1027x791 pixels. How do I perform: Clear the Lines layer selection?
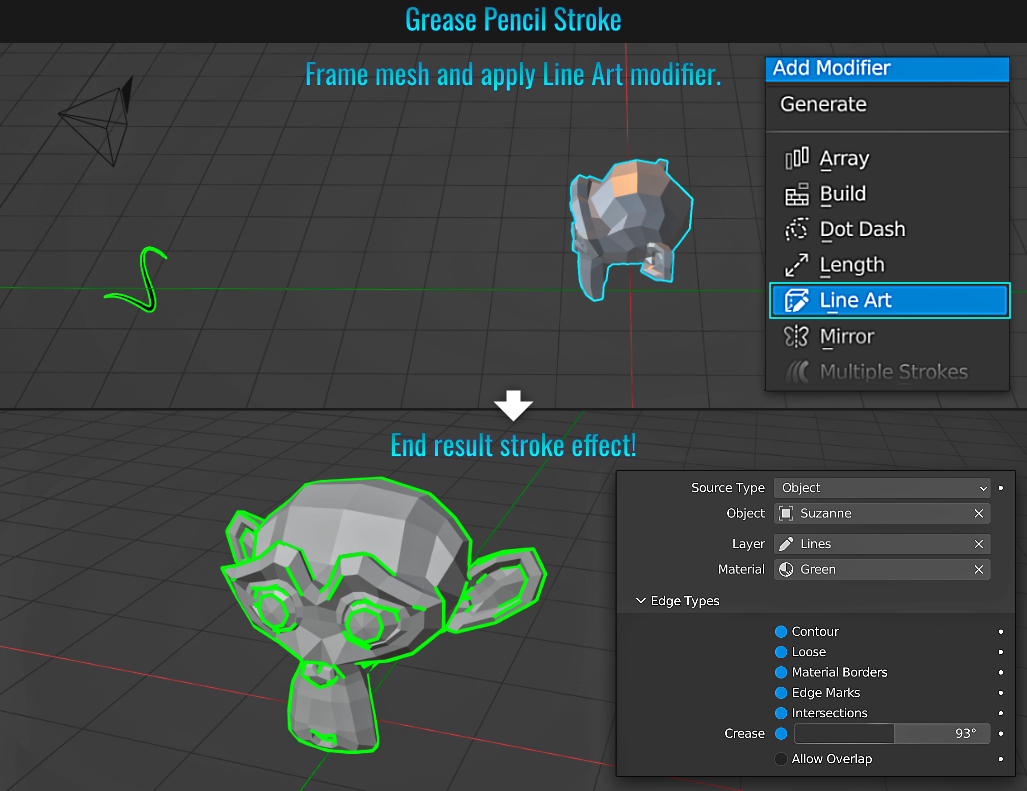click(979, 544)
